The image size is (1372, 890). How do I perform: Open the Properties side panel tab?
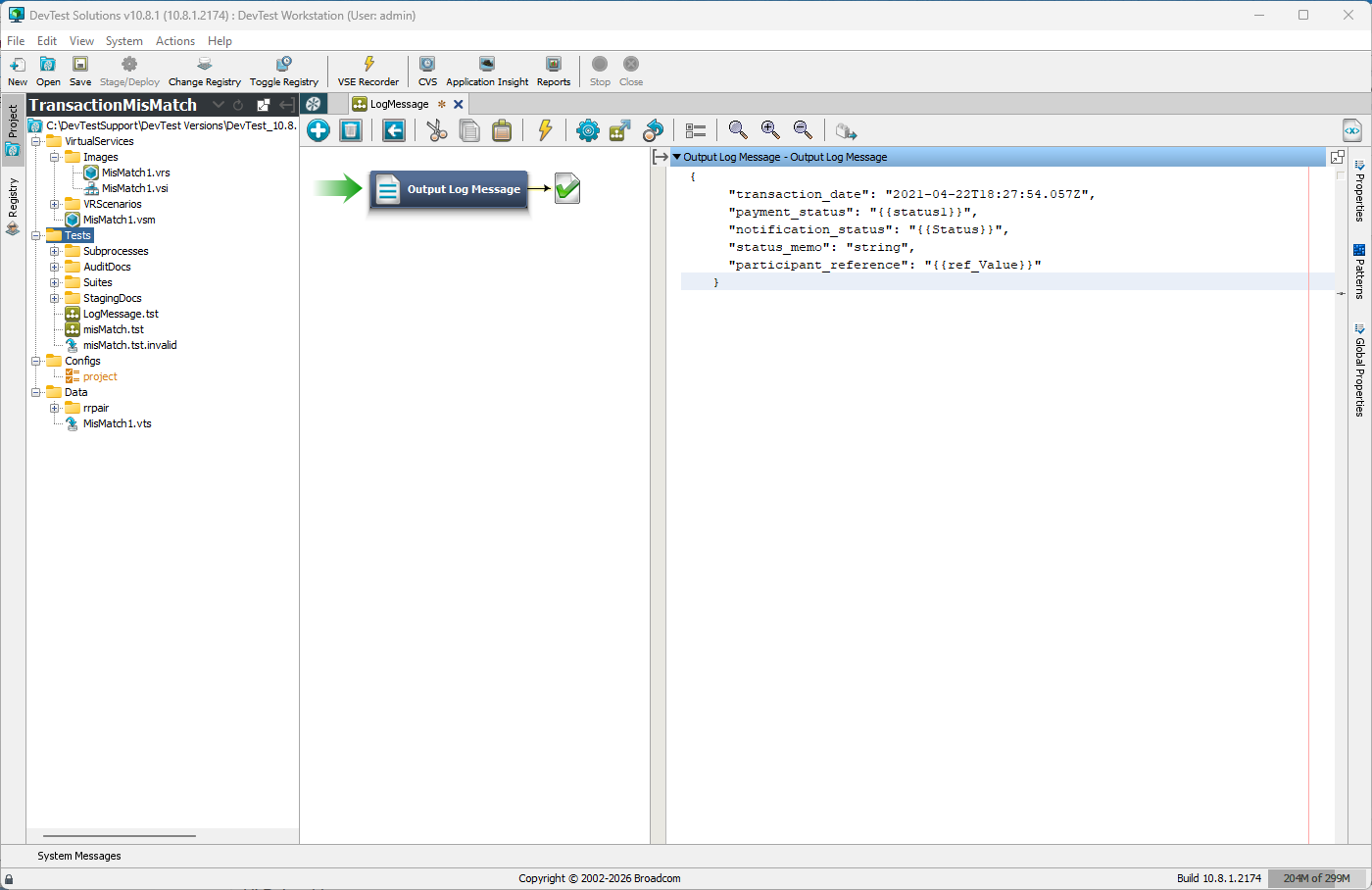point(1359,190)
